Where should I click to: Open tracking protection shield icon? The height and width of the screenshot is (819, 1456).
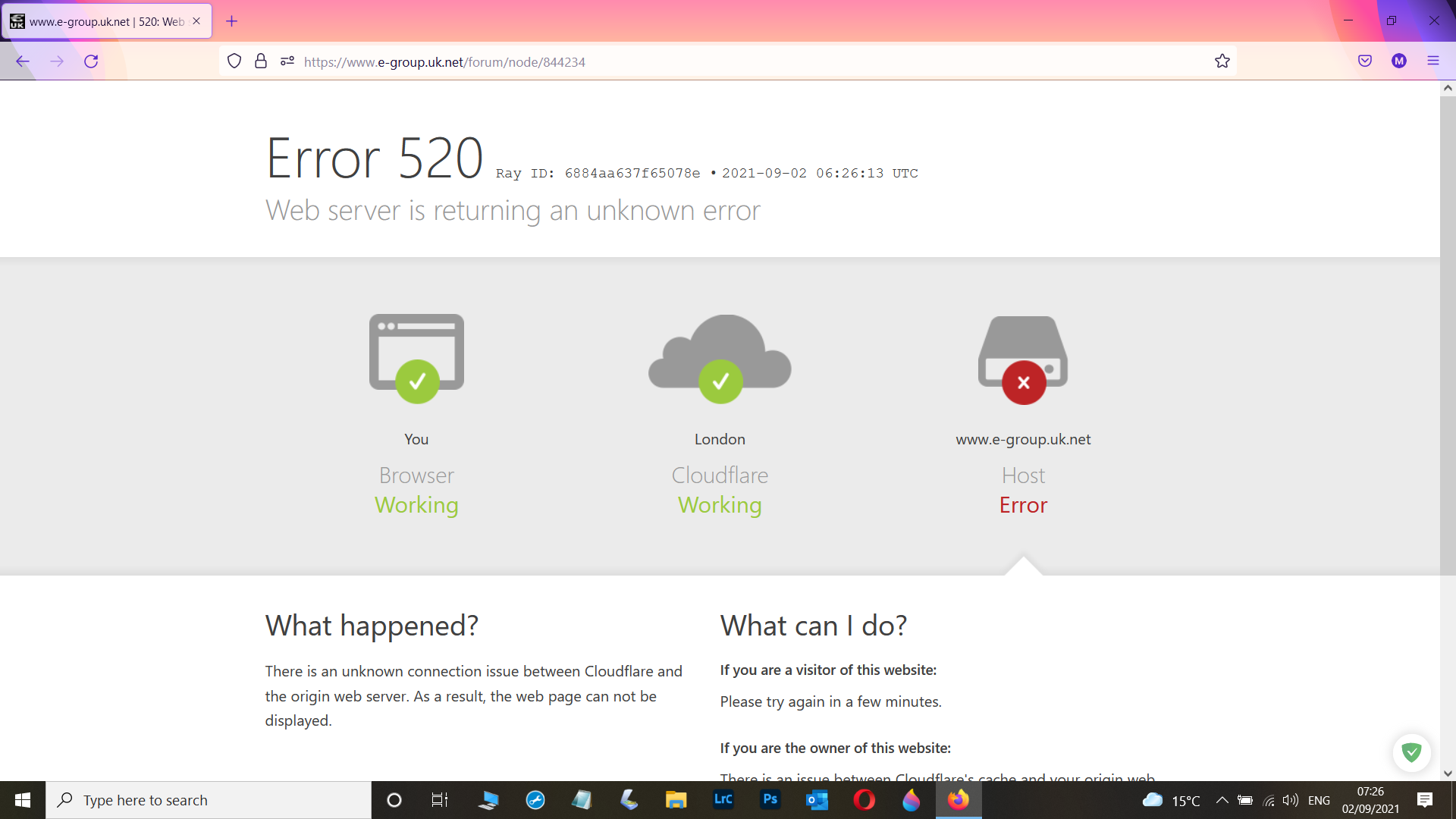tap(234, 61)
